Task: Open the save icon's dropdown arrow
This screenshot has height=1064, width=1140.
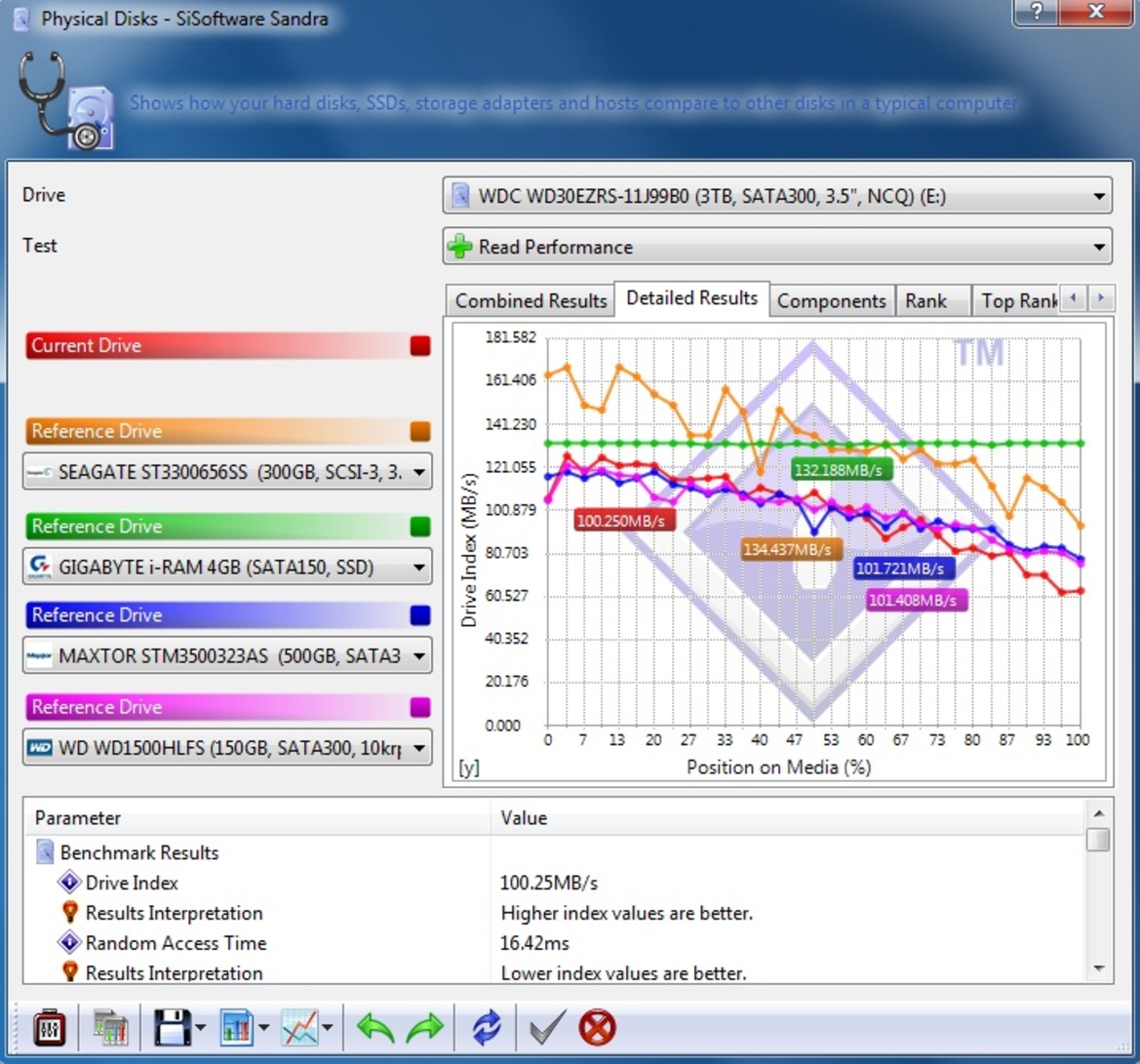Action: point(201,1028)
